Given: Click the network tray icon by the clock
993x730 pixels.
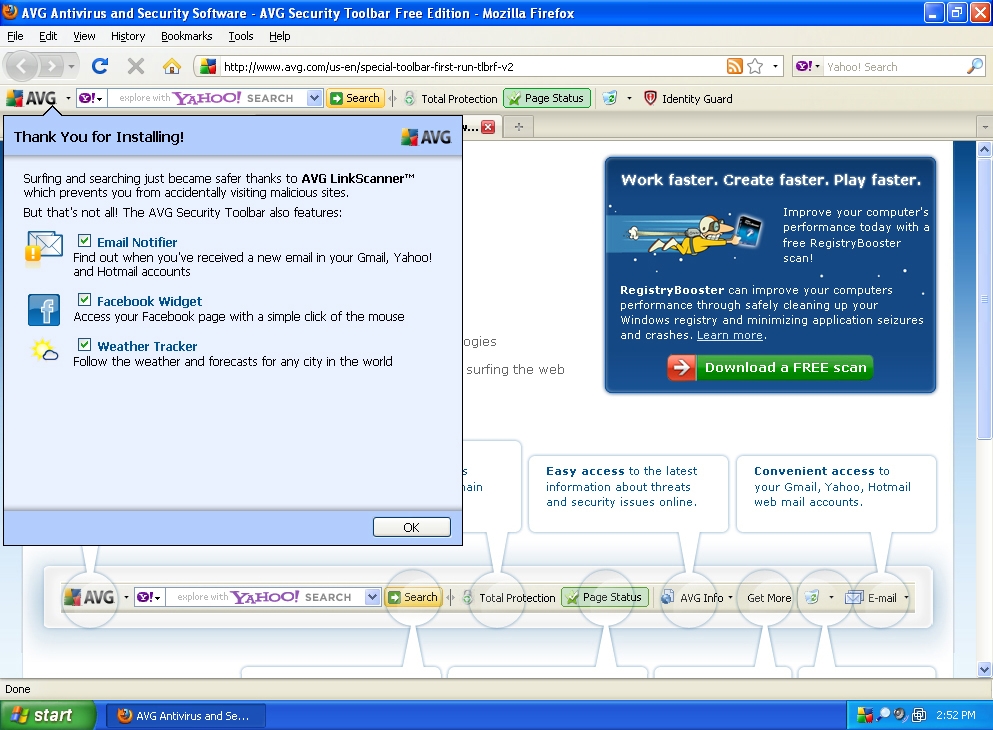Looking at the screenshot, I should [919, 715].
